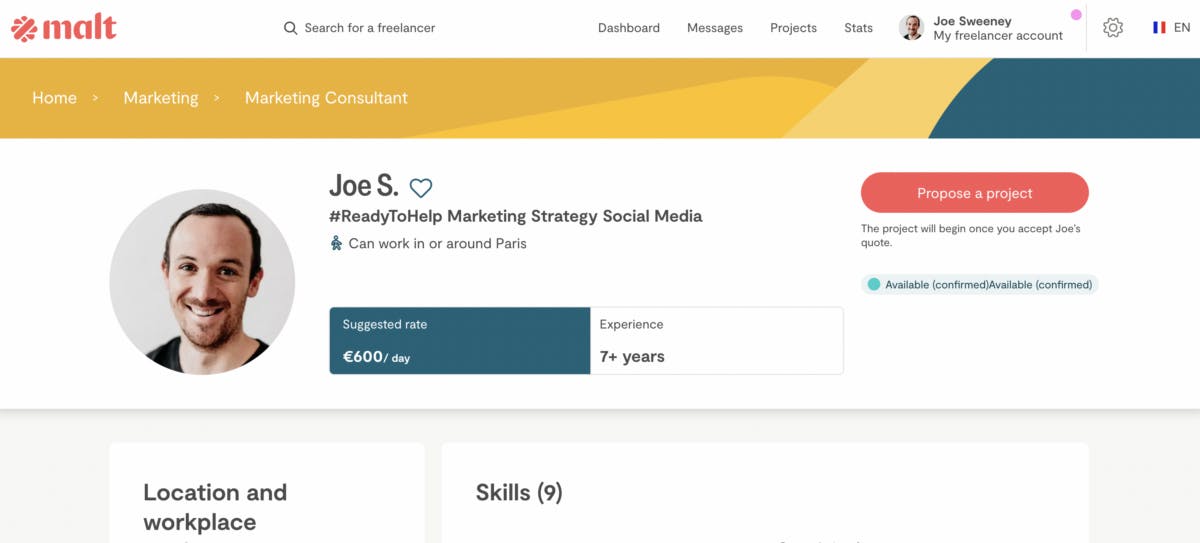Click Joe Sweeney's header avatar
Viewport: 1200px width, 543px height.
tap(911, 28)
